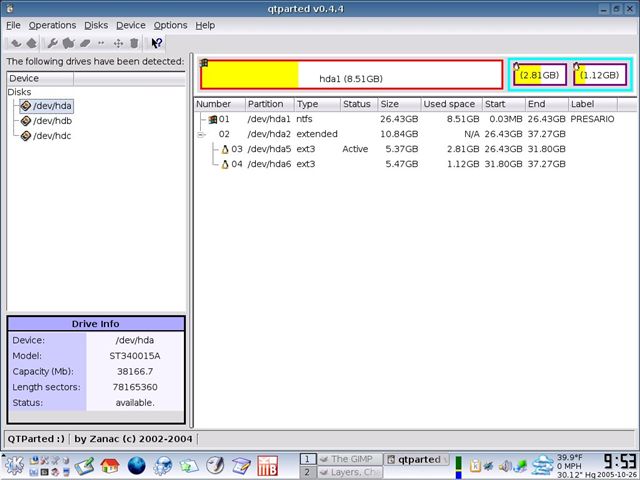Open the Options menu
This screenshot has width=640, height=480.
(170, 25)
